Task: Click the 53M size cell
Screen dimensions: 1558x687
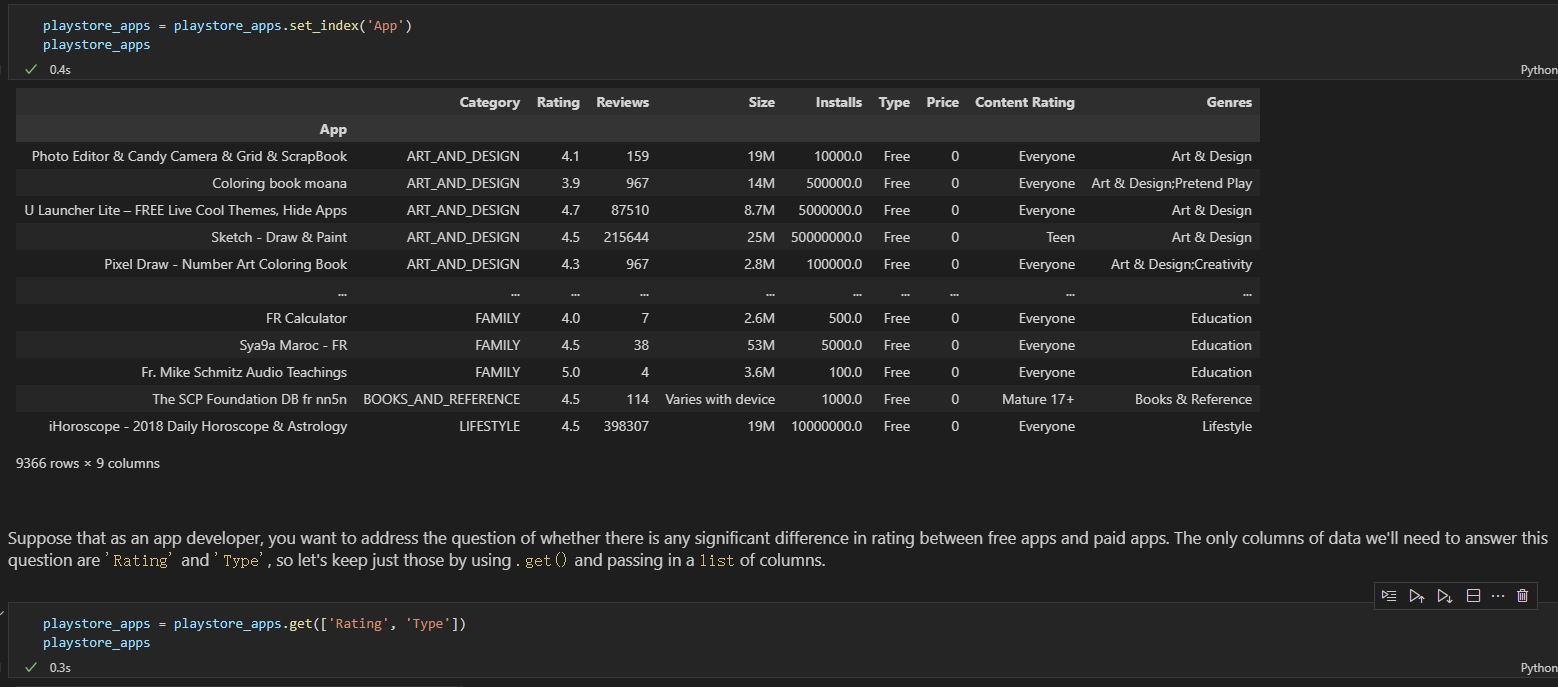Action: coord(761,345)
